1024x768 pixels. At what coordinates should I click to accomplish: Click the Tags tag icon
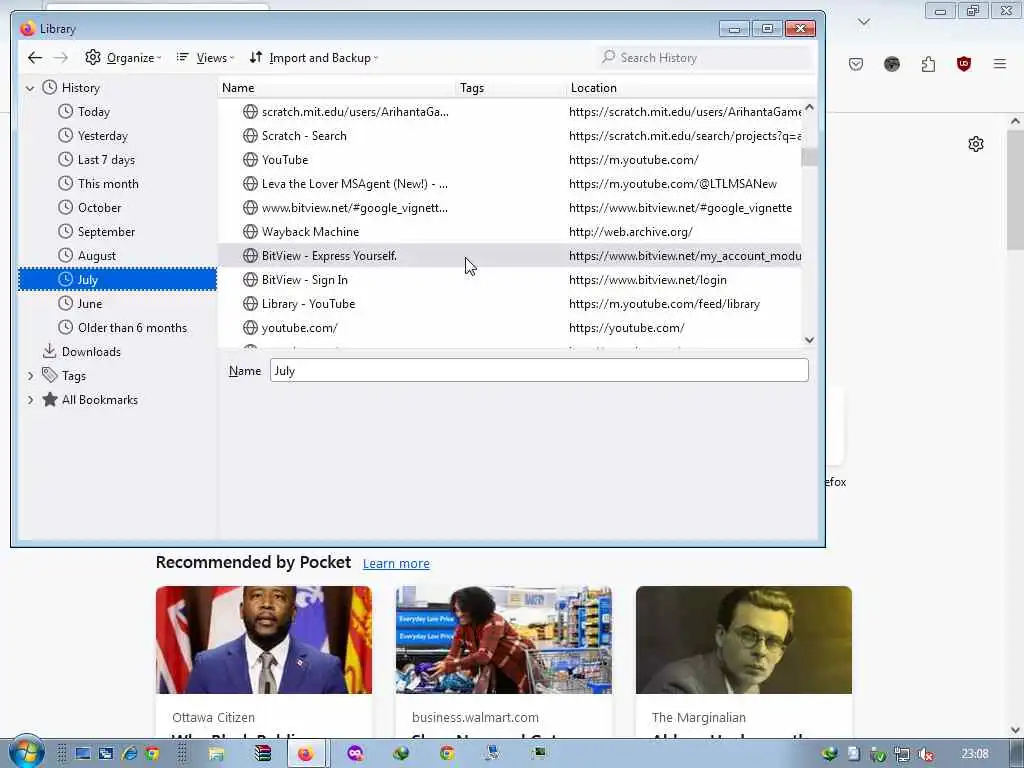pyautogui.click(x=50, y=375)
